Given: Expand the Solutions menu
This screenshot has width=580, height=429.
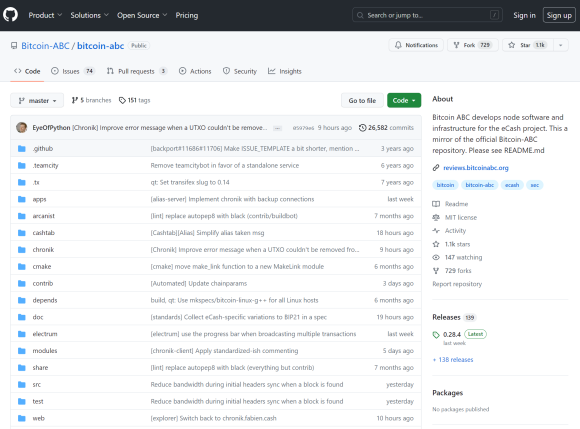Looking at the screenshot, I should point(90,15).
